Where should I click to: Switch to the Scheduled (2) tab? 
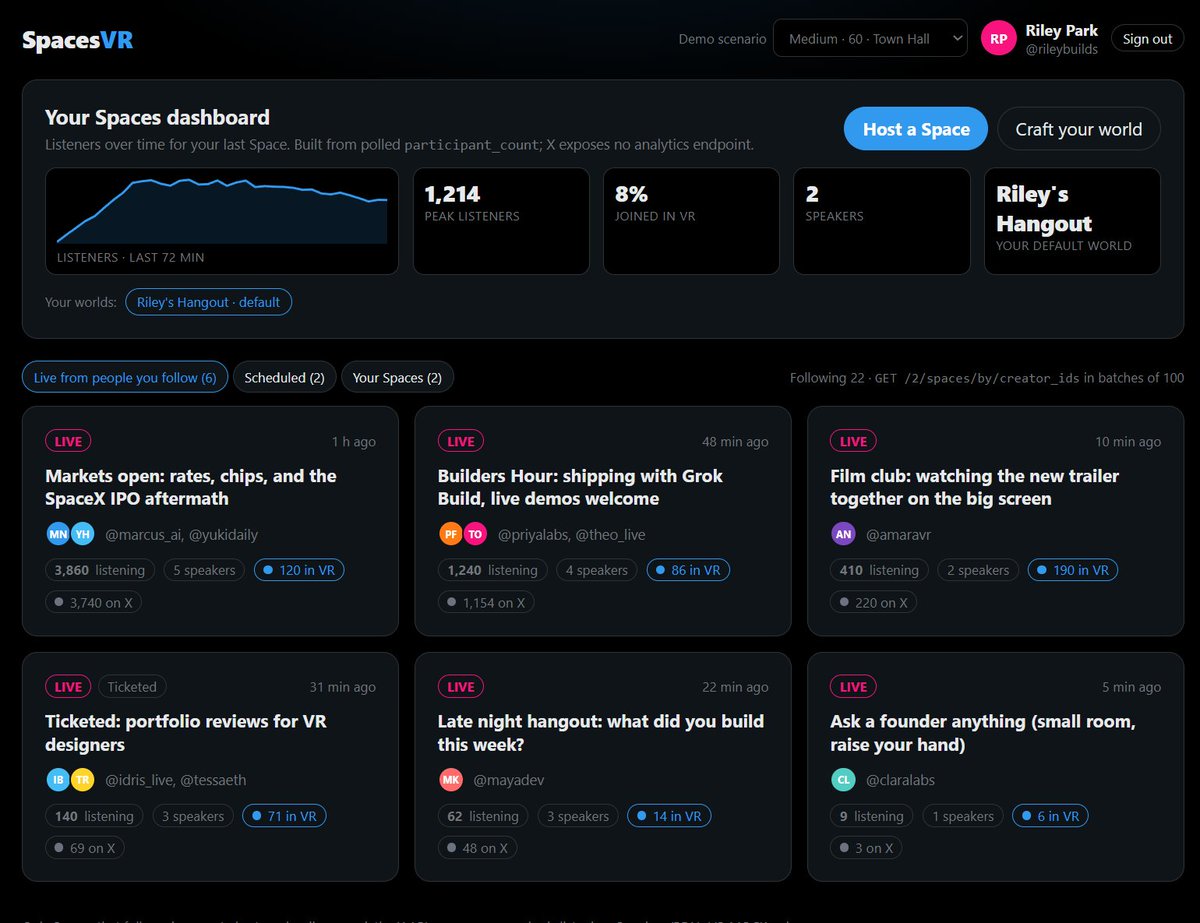coord(285,377)
